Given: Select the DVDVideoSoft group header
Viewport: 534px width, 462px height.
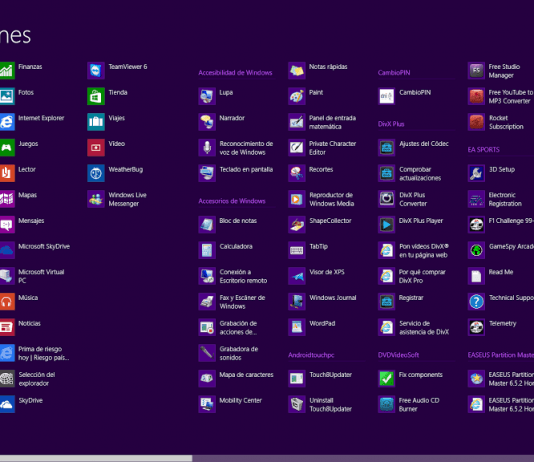Looking at the screenshot, I should click(398, 355).
